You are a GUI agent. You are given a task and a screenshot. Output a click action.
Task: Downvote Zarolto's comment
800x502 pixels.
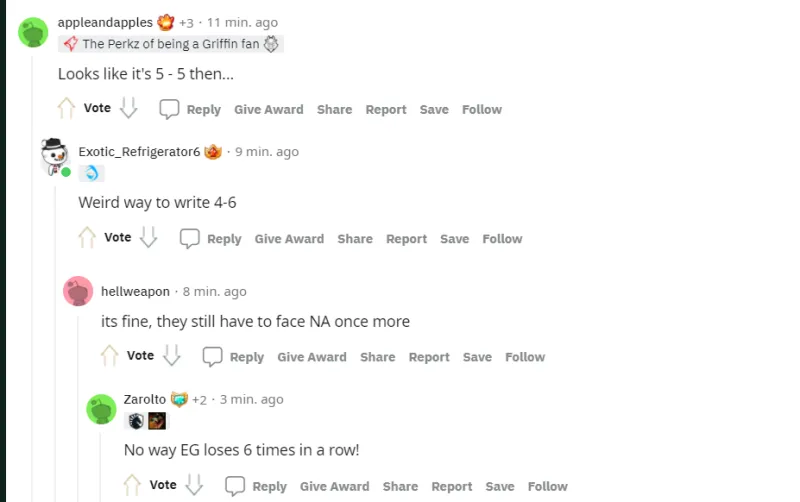pos(194,485)
